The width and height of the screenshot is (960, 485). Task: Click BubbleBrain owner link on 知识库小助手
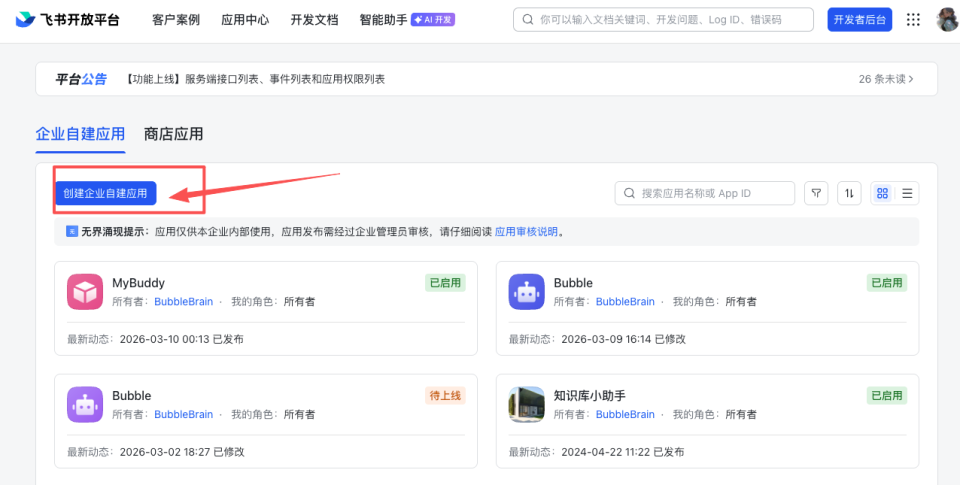click(x=625, y=414)
